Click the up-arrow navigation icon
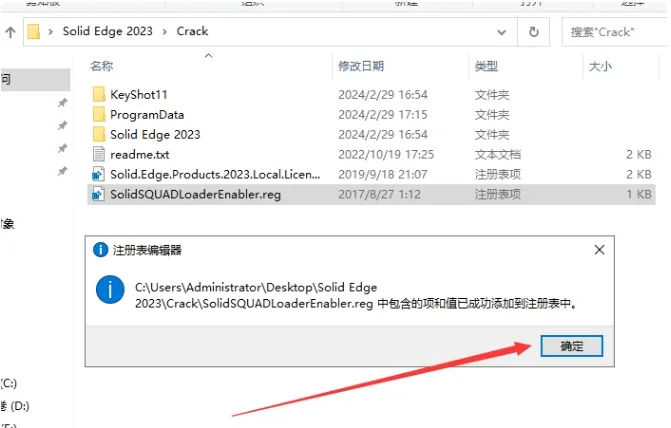Image resolution: width=671 pixels, height=428 pixels. pos(10,32)
